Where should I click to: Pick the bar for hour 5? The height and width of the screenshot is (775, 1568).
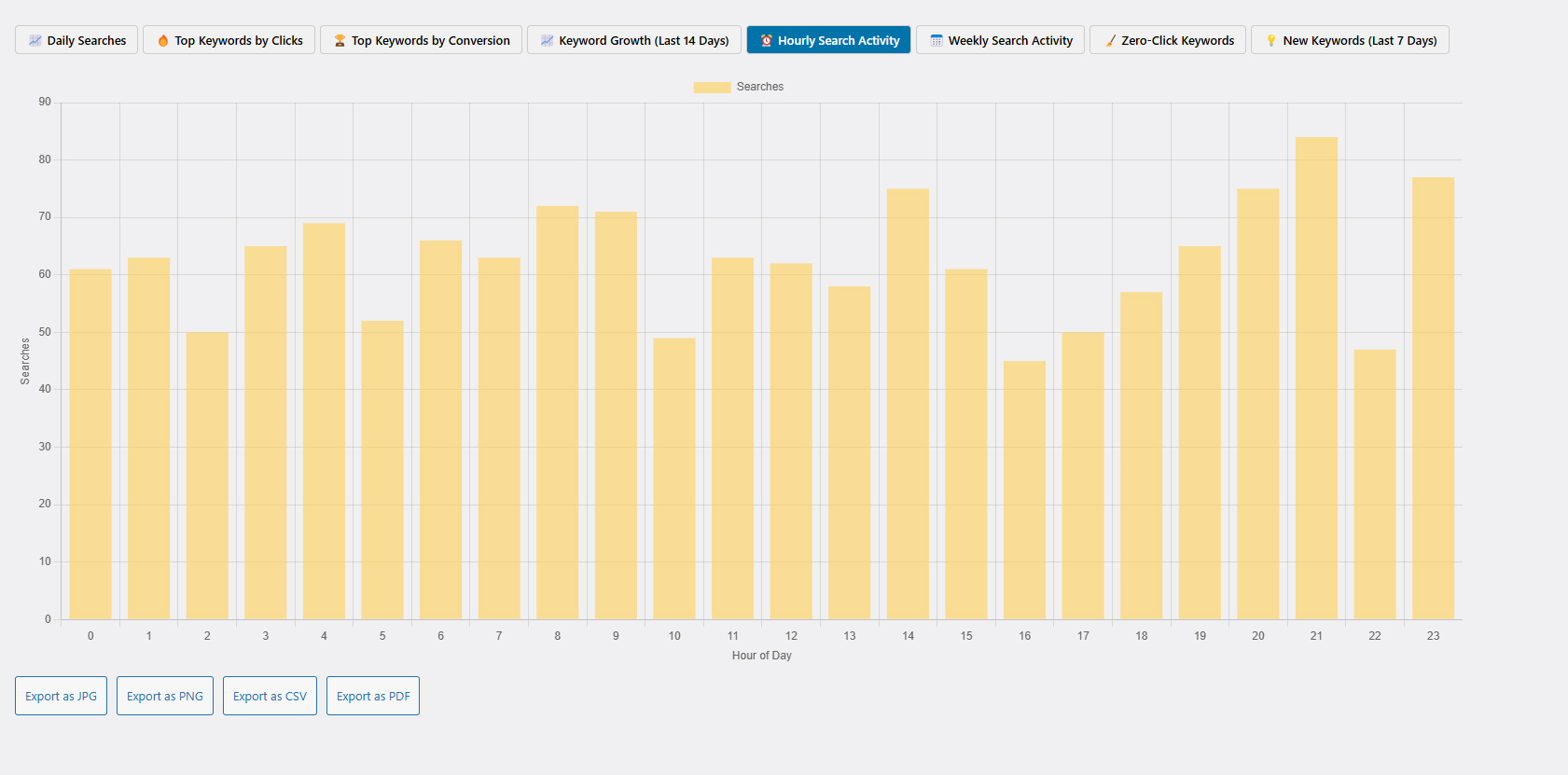click(x=382, y=470)
